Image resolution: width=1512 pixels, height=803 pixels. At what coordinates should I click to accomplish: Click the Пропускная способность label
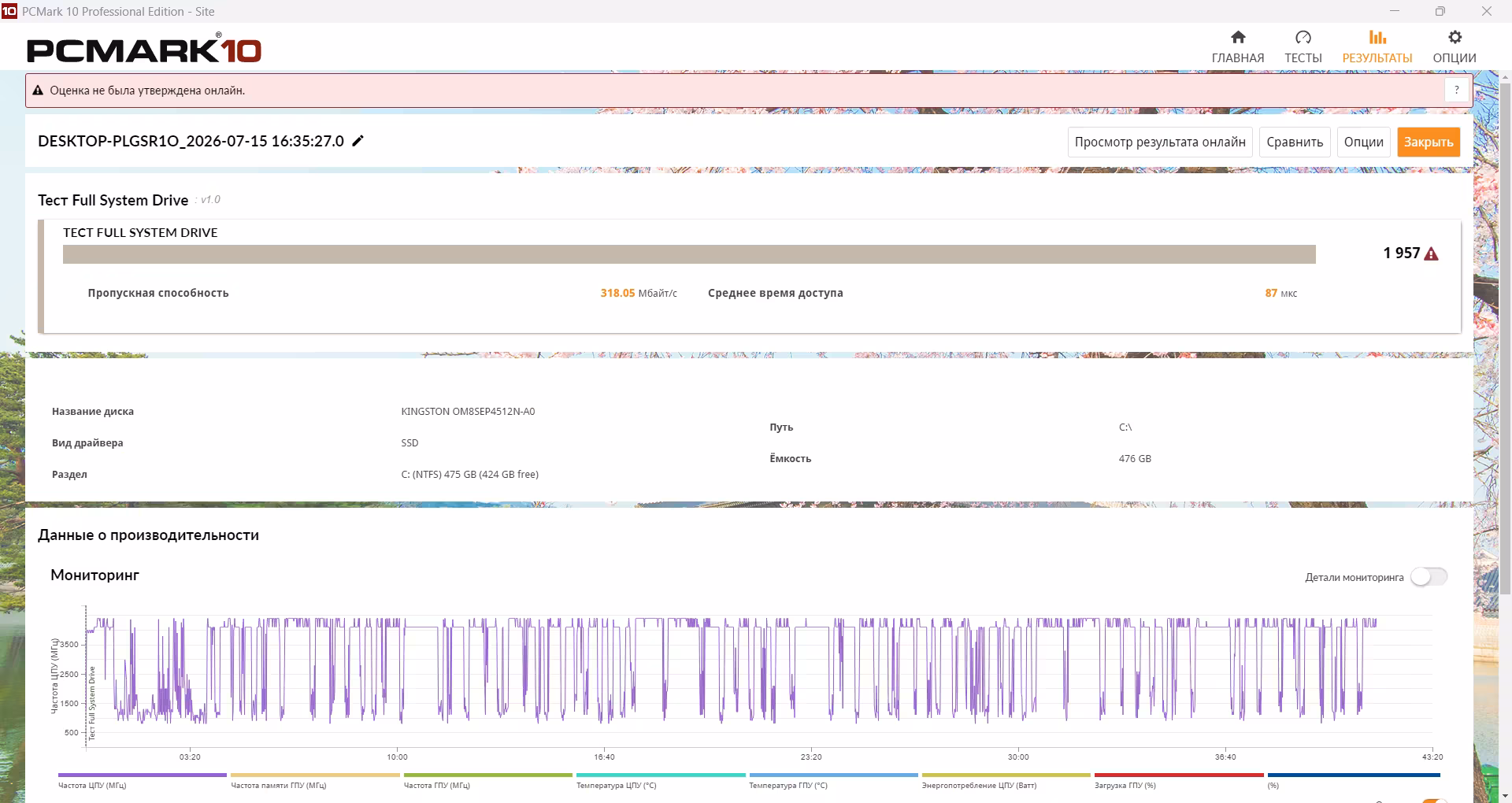click(x=158, y=293)
